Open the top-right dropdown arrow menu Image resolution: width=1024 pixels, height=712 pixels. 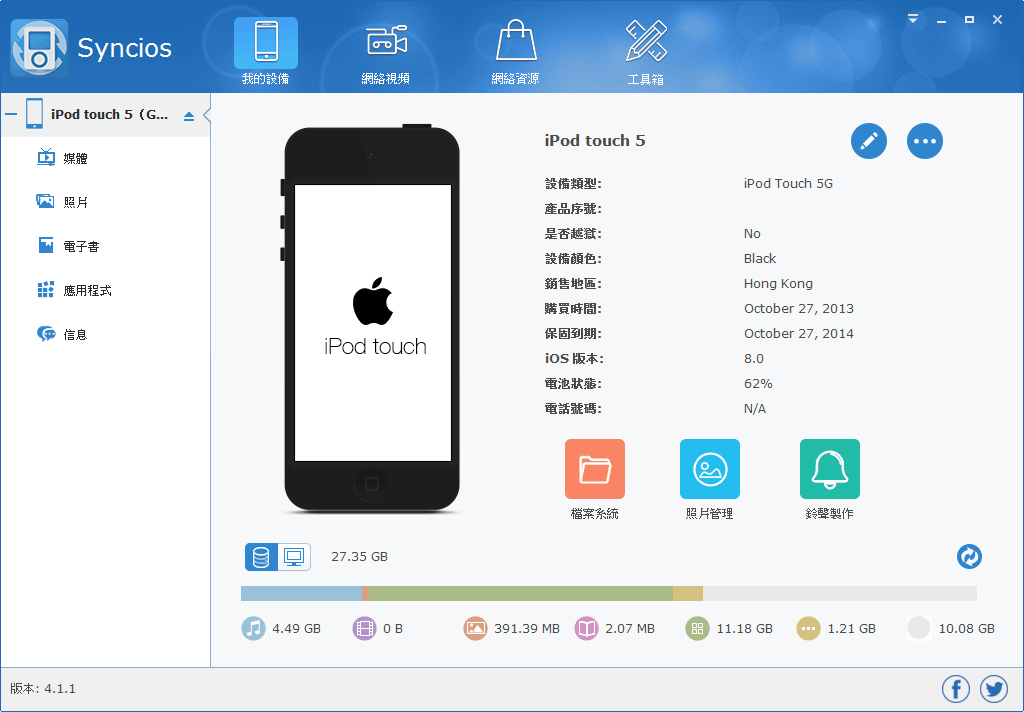click(x=912, y=18)
